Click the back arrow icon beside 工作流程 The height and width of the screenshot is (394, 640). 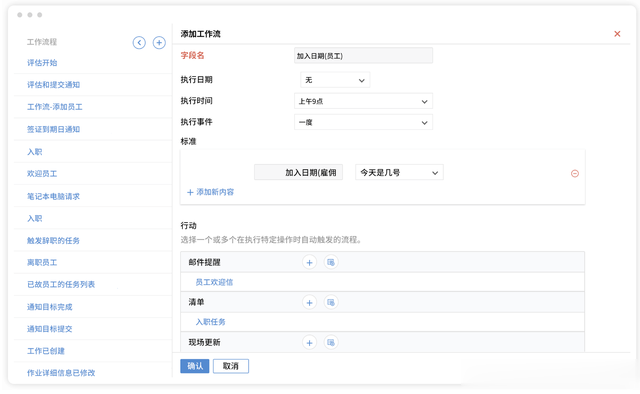139,42
